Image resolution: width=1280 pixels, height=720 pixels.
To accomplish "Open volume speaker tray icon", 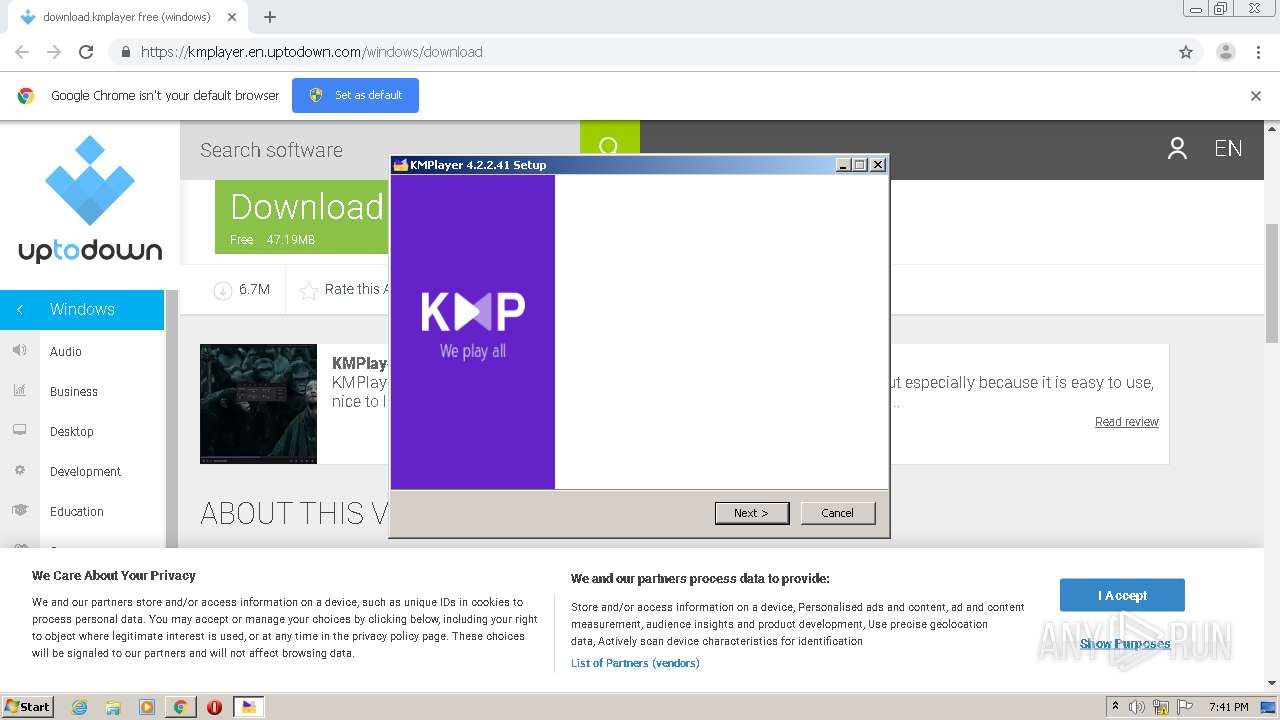I will click(x=1137, y=707).
